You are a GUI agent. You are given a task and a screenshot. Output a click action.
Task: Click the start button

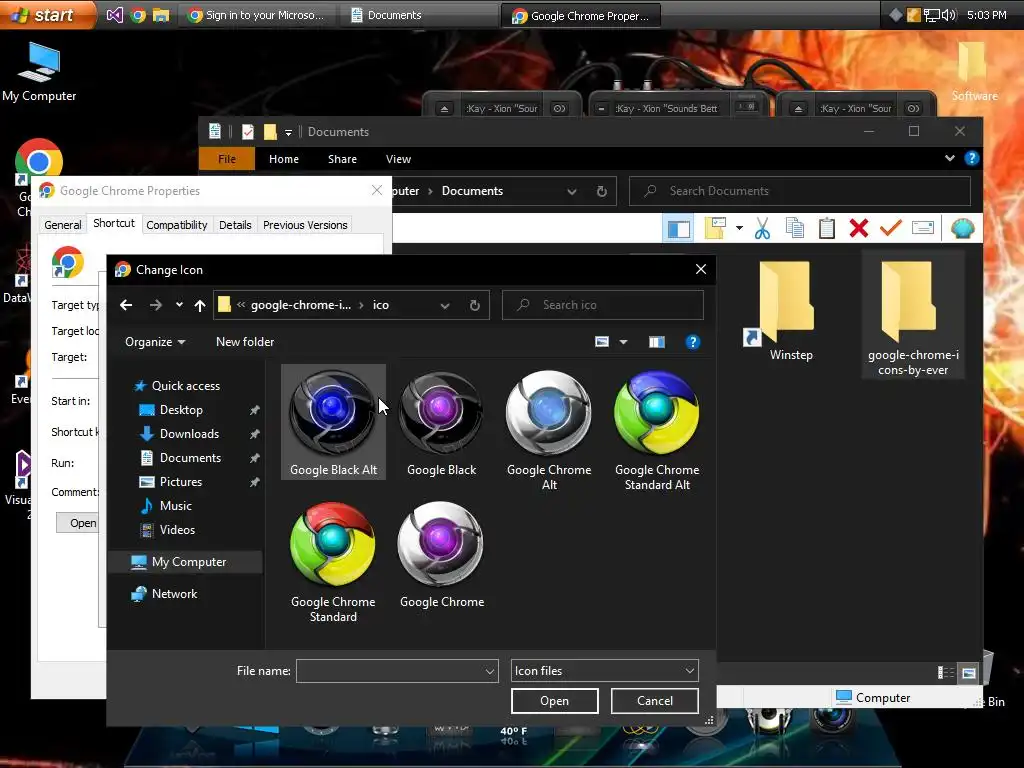click(47, 14)
